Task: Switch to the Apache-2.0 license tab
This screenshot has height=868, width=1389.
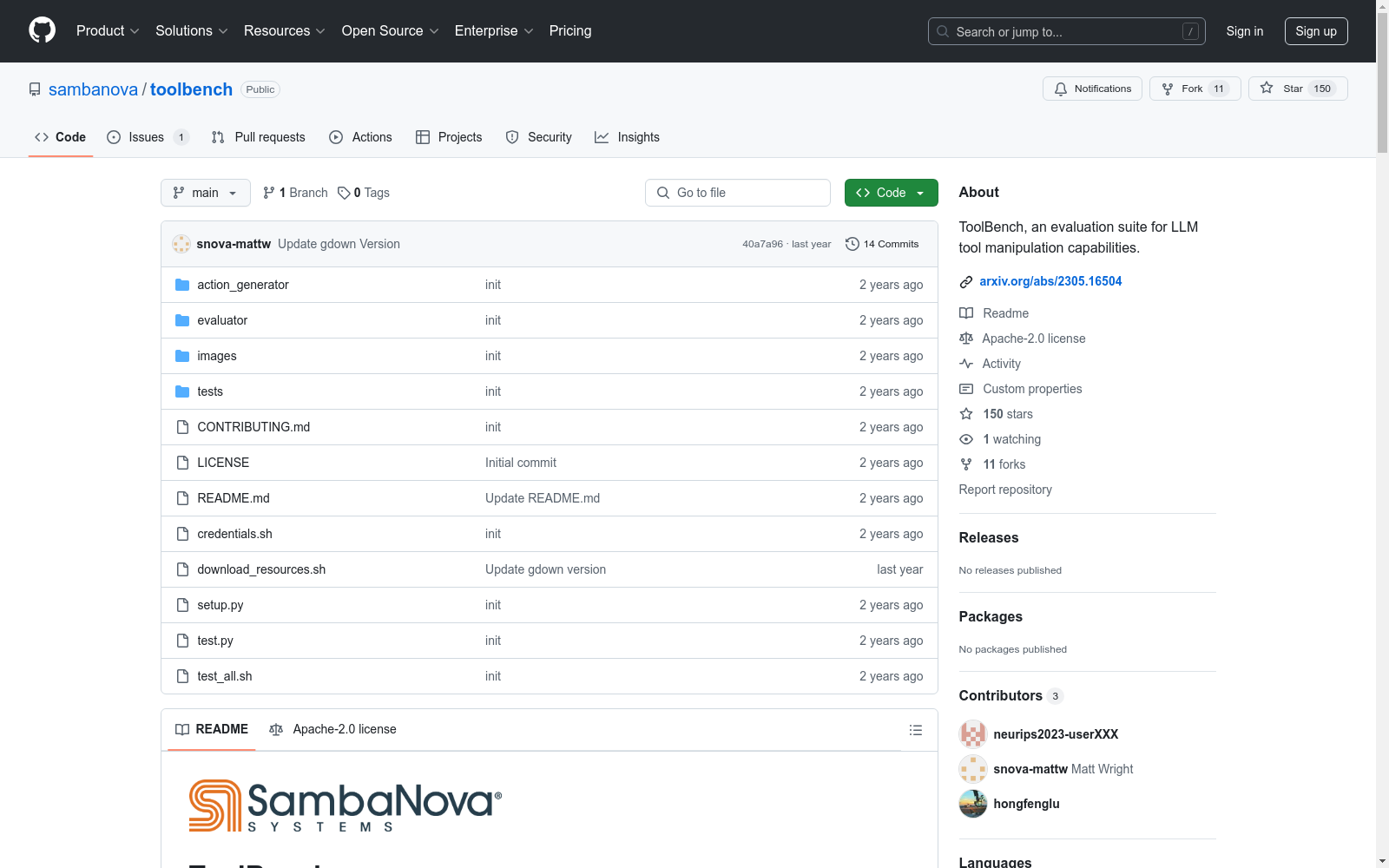Action: [x=333, y=729]
